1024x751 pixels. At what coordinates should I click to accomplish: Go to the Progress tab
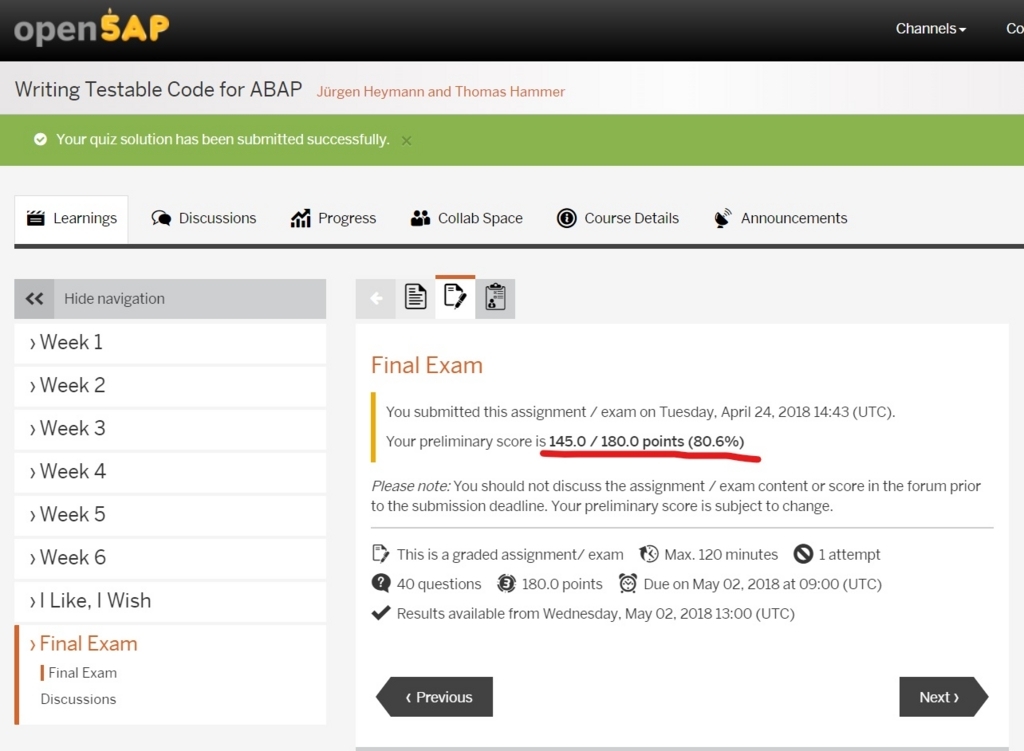(x=333, y=218)
